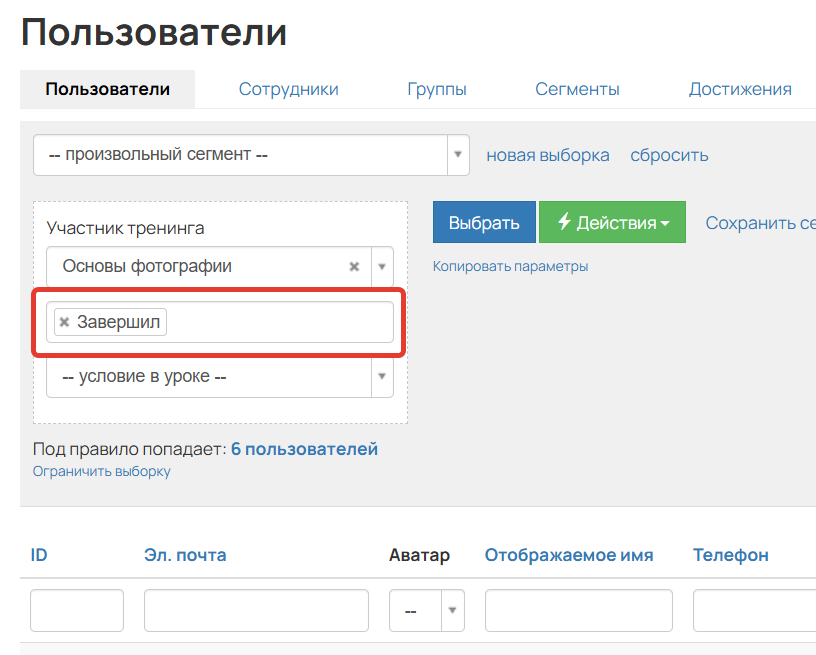Click the "сбросить" link
816x655 pixels.
coord(669,155)
